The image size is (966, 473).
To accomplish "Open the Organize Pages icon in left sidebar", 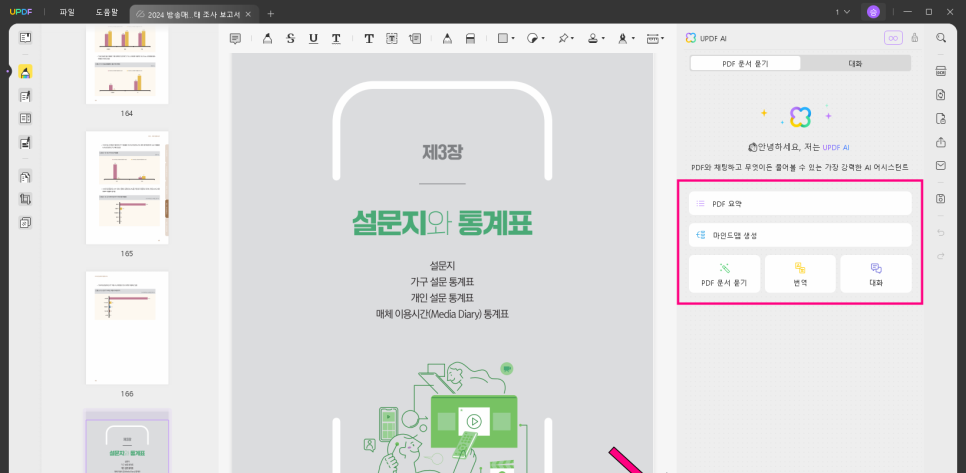I will (x=25, y=177).
